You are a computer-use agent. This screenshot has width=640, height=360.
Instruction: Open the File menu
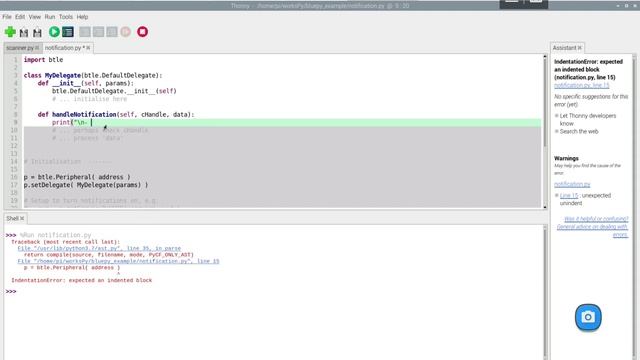[x=7, y=17]
